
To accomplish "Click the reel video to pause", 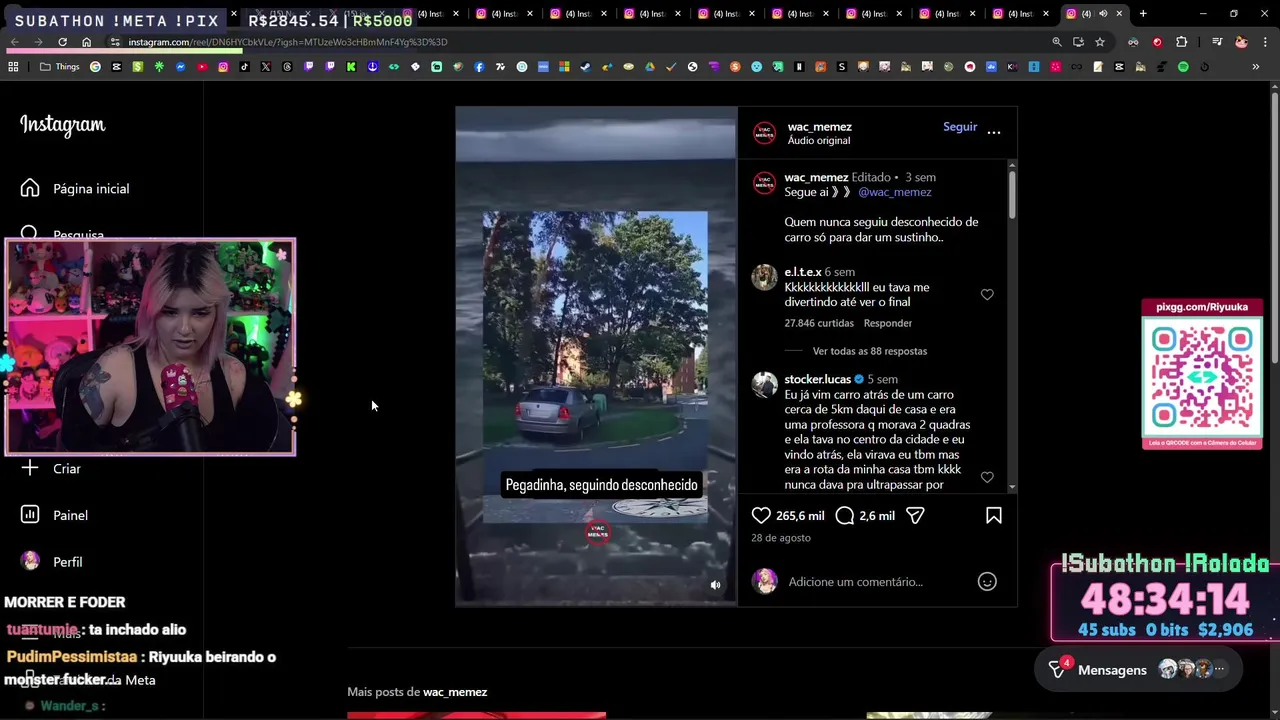I will (596, 355).
